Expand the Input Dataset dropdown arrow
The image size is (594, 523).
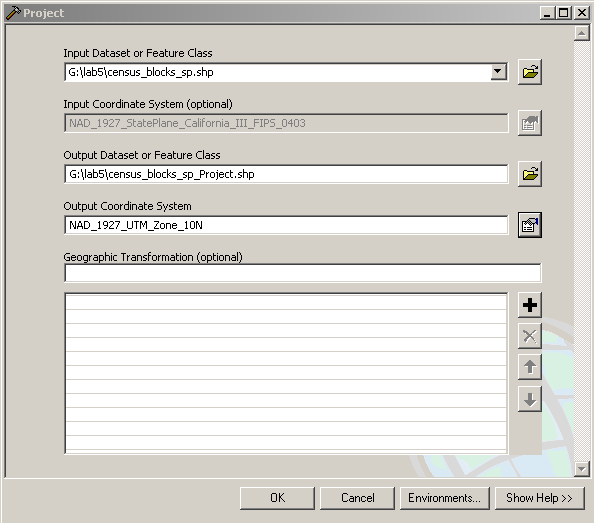(x=498, y=72)
